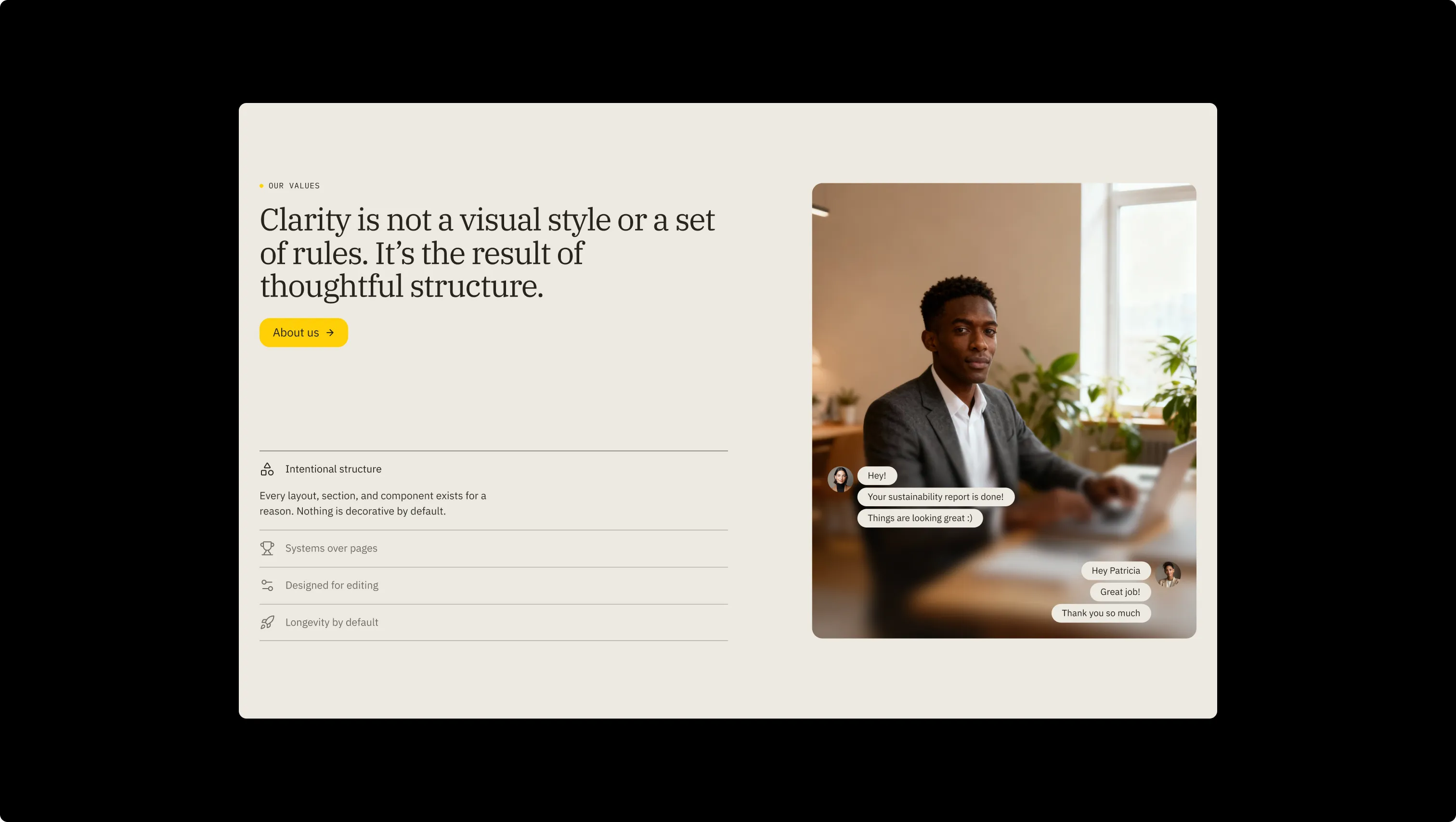Click the 'Every layout, section, and component' description
This screenshot has width=1456, height=822.
pos(373,503)
